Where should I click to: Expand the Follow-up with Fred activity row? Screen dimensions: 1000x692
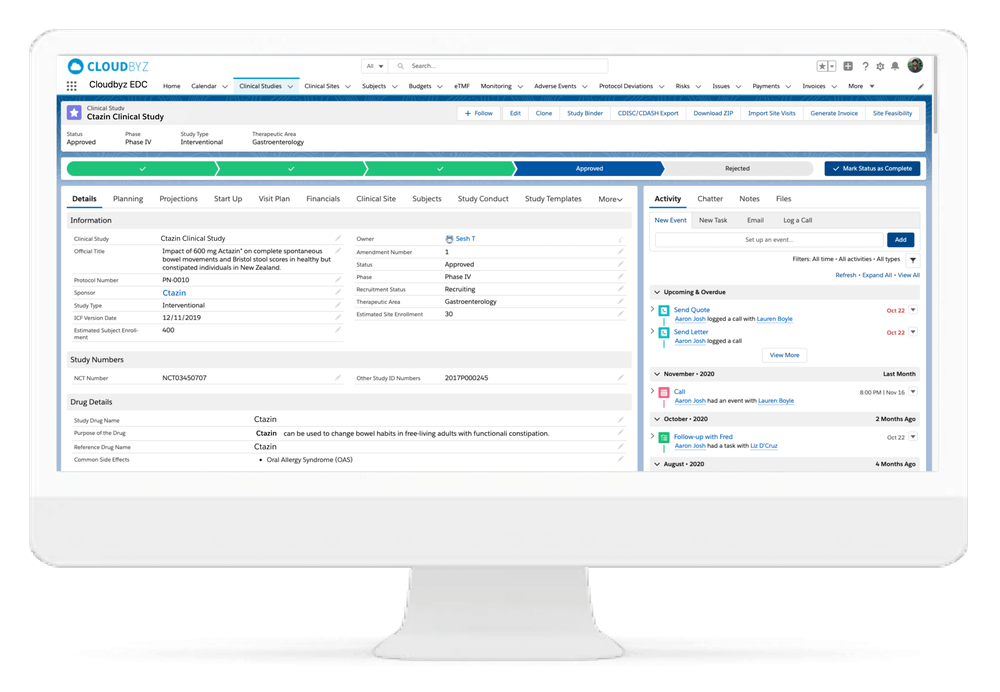(652, 436)
